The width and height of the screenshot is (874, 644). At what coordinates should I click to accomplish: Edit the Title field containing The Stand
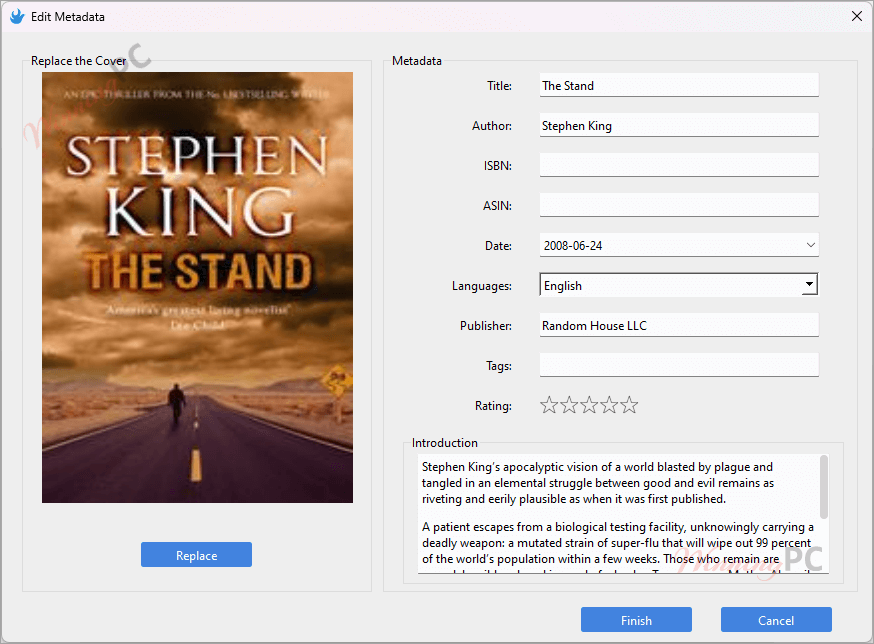pos(679,85)
